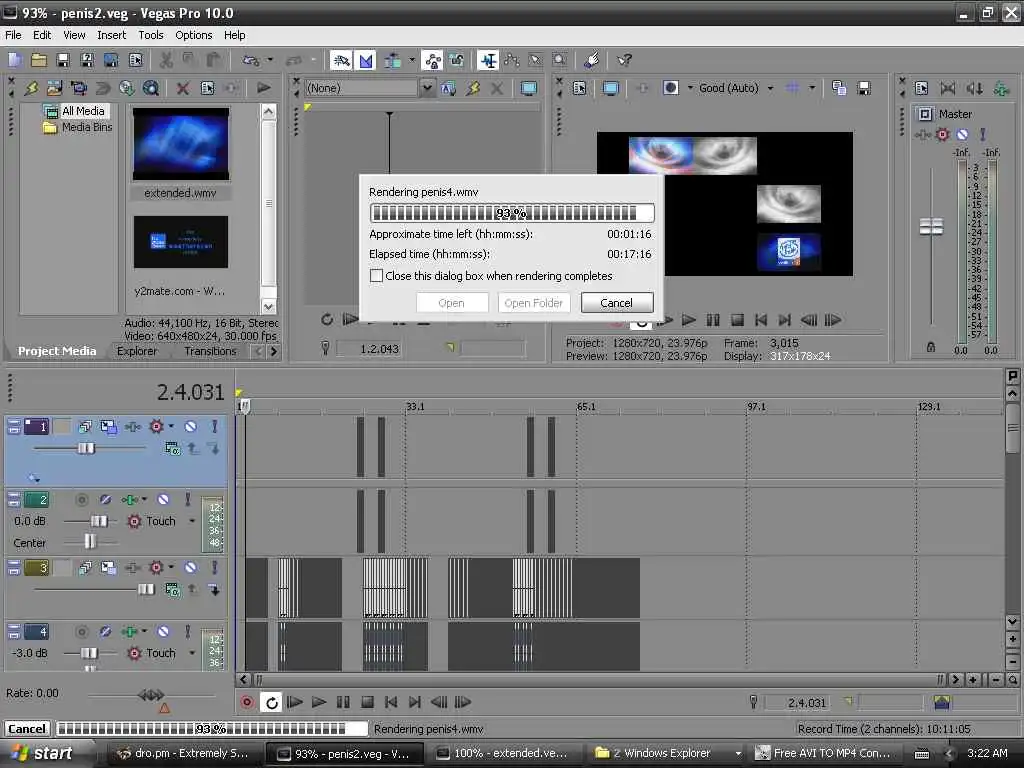
Task: Switch to the Transitions tab
Action: point(210,351)
